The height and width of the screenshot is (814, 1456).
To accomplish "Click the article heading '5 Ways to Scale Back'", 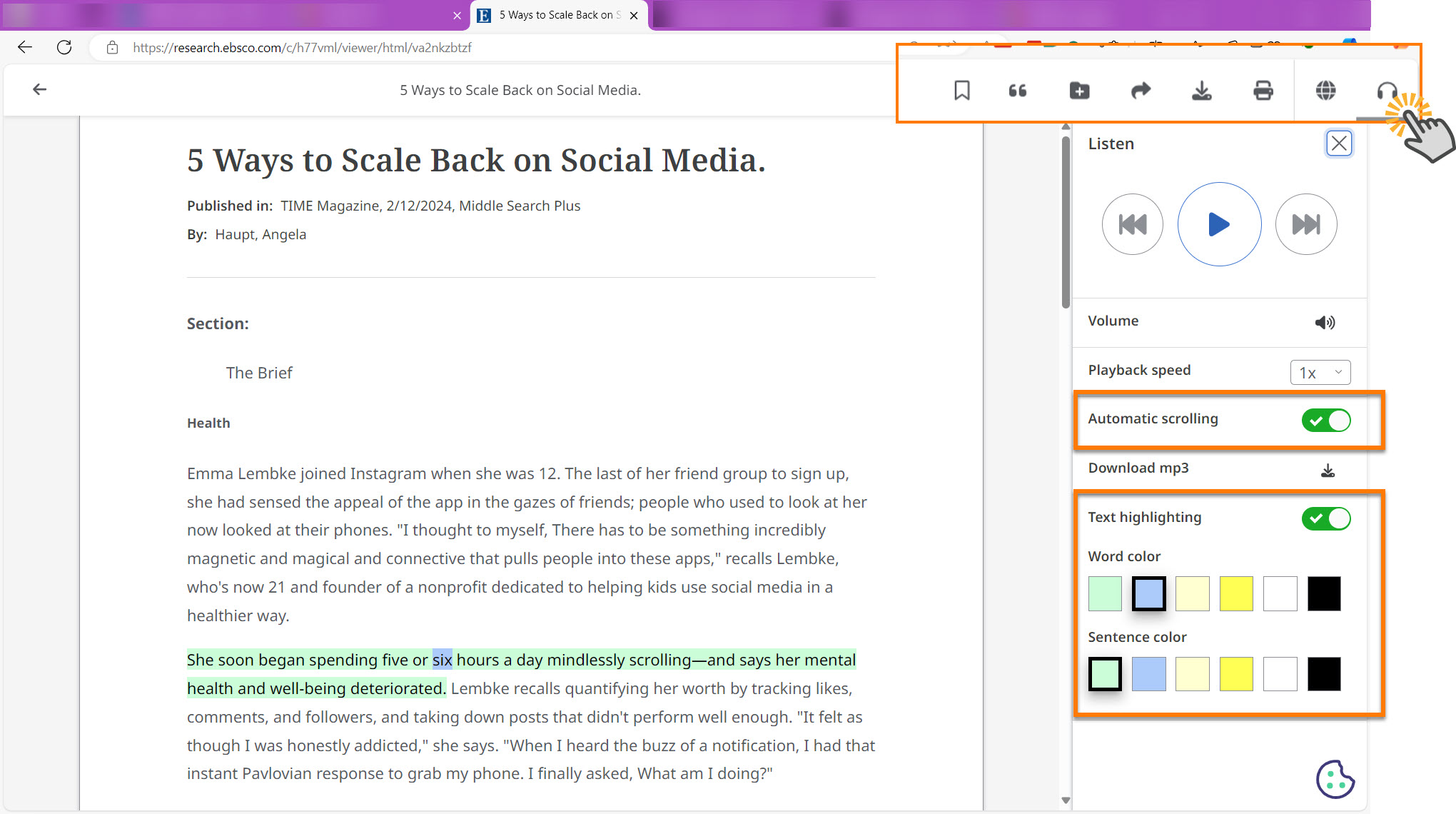I will 476,160.
